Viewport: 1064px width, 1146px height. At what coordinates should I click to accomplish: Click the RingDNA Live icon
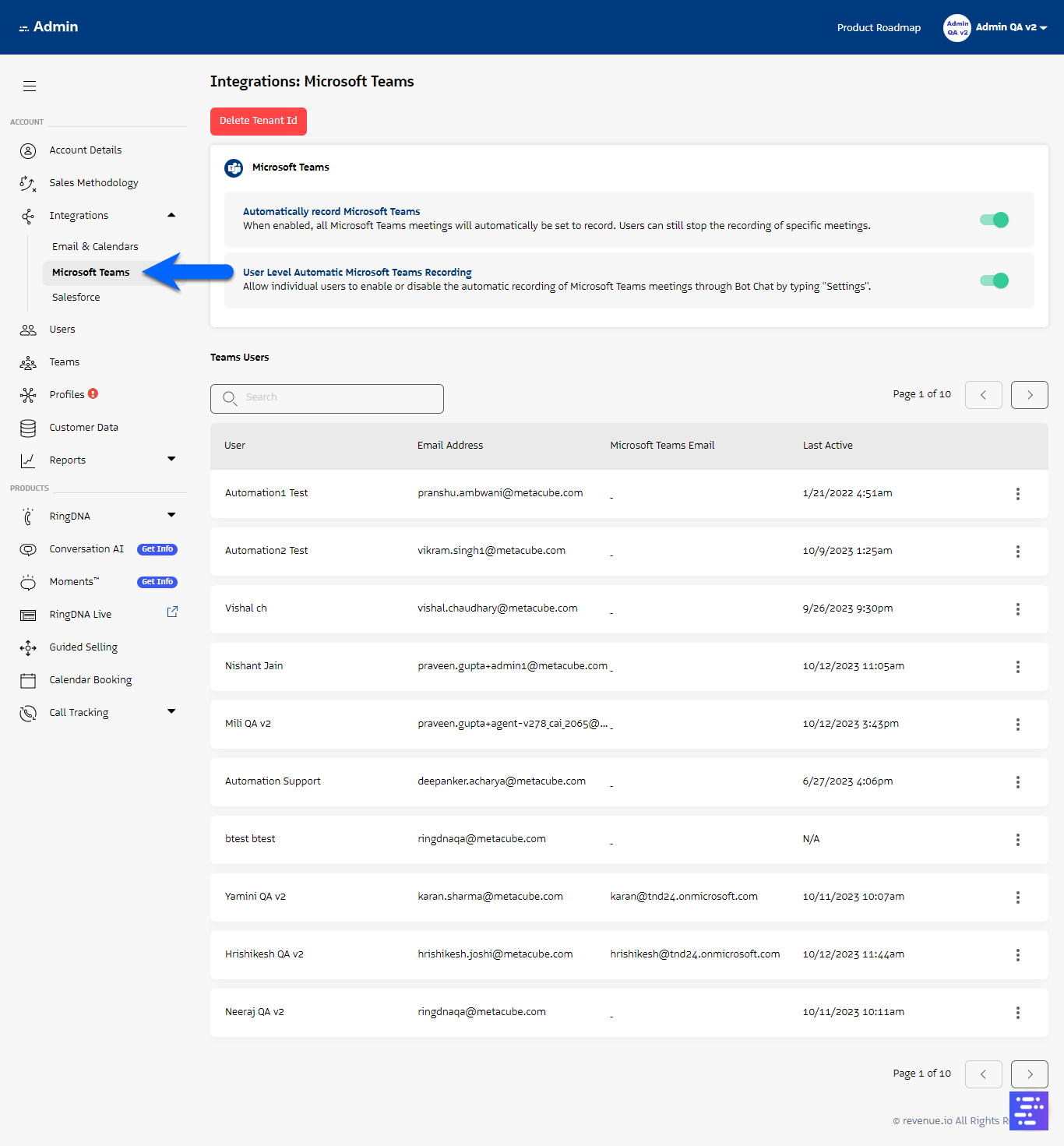28,615
